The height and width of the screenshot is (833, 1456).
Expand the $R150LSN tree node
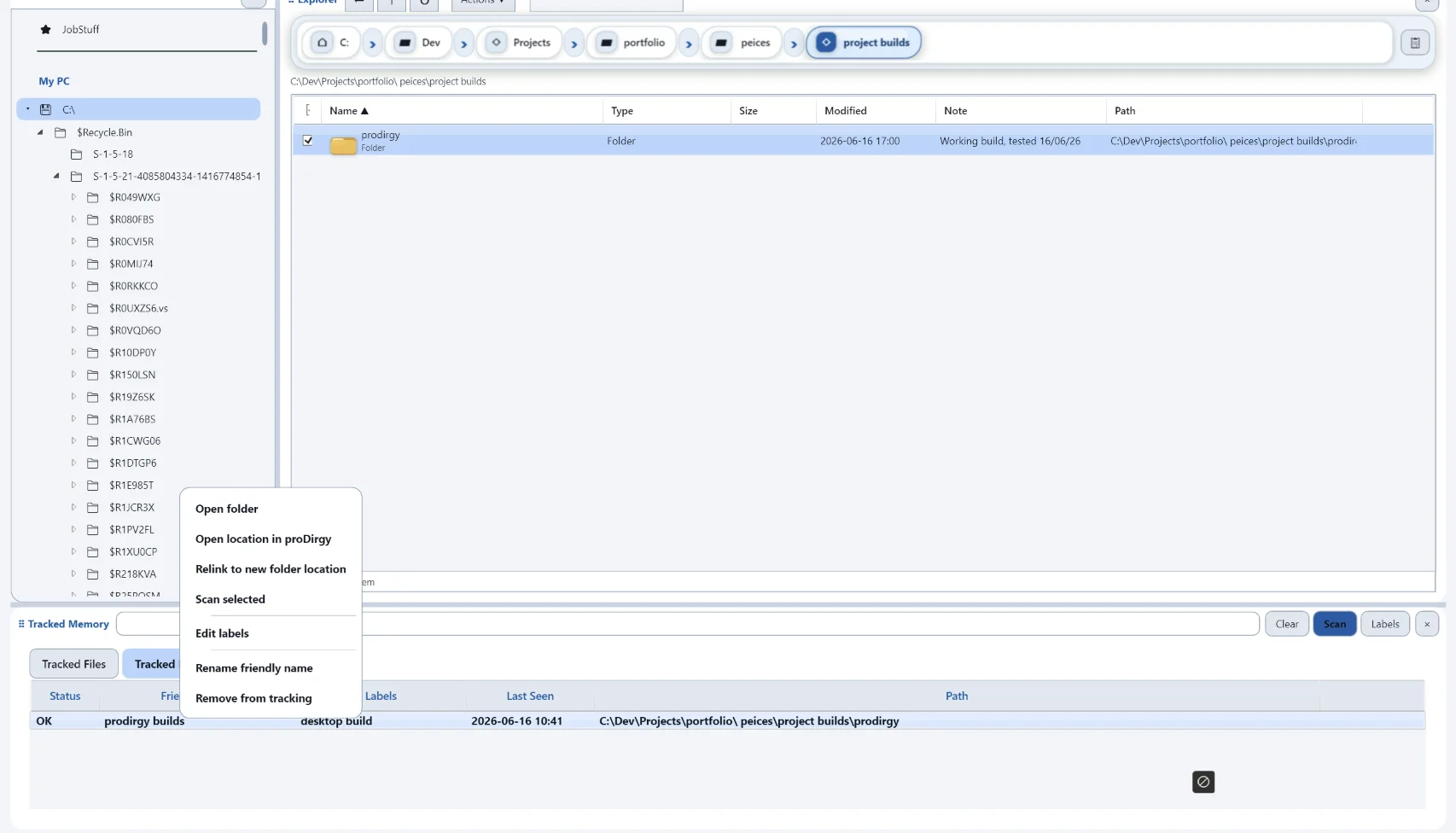(73, 375)
